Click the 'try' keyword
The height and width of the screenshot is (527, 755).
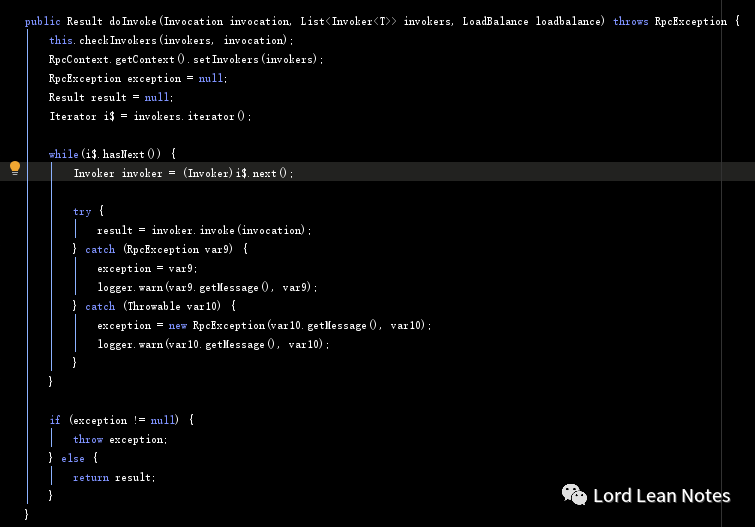click(82, 211)
